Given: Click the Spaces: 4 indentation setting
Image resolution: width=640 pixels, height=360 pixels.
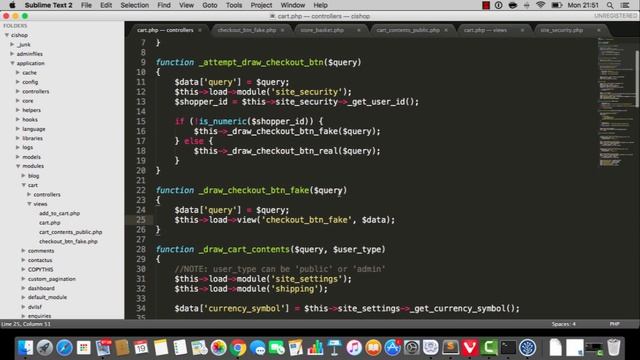Looking at the screenshot, I should click(x=563, y=324).
